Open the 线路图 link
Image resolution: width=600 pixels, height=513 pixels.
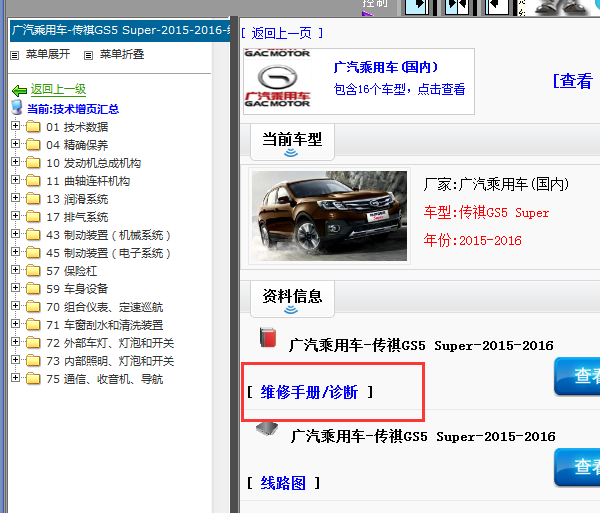tap(283, 483)
